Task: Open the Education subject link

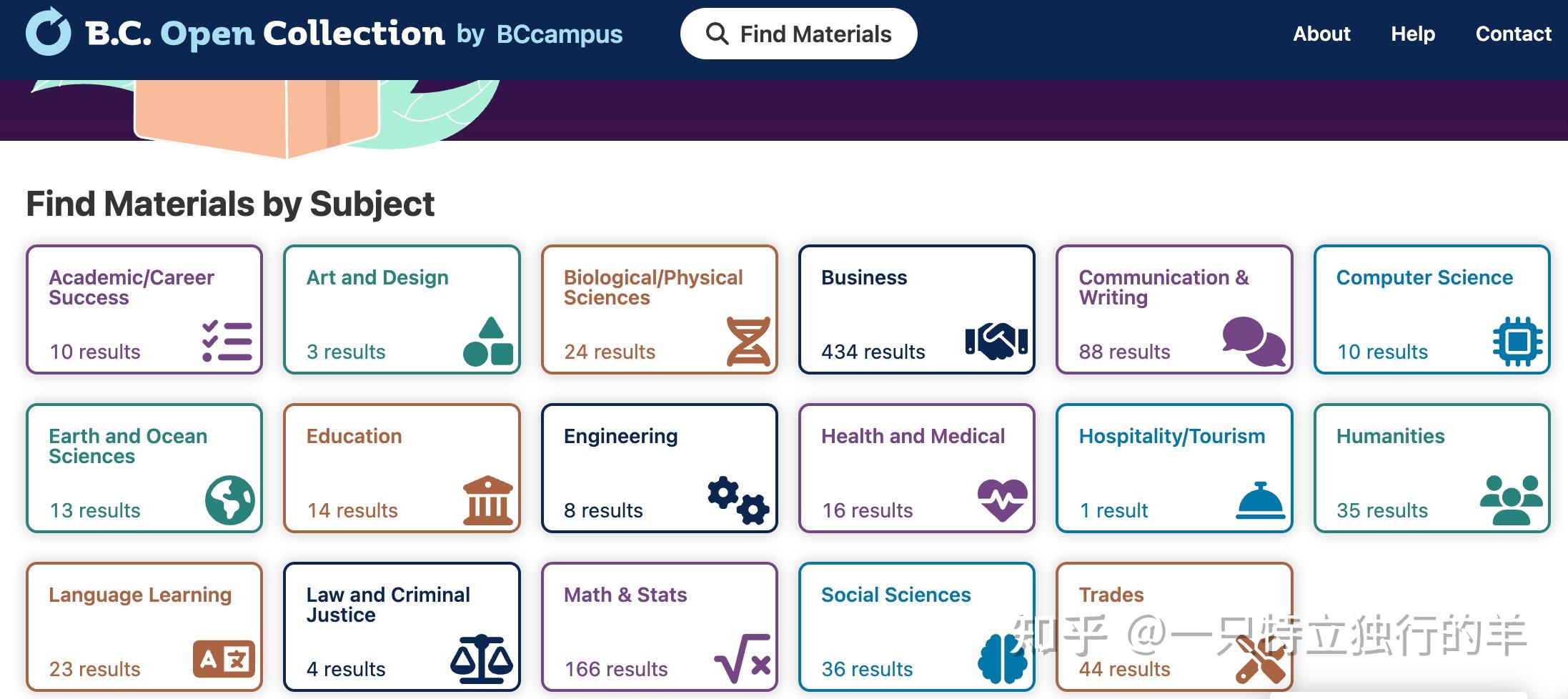Action: 354,436
